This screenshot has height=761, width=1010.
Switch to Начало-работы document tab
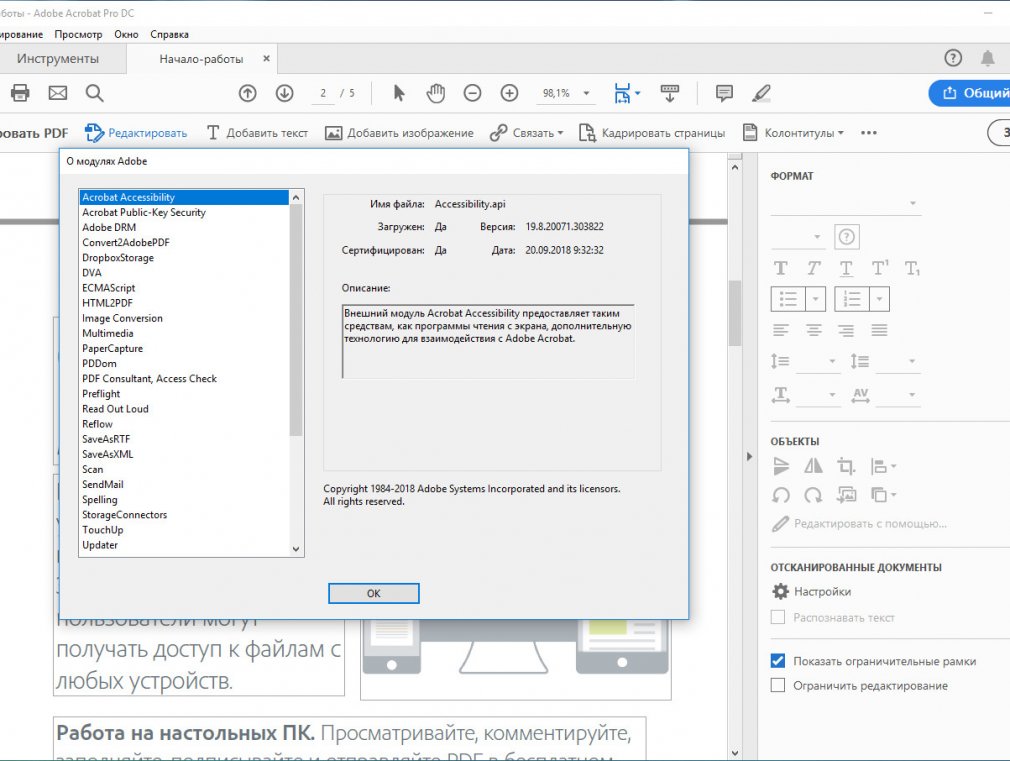pos(201,59)
